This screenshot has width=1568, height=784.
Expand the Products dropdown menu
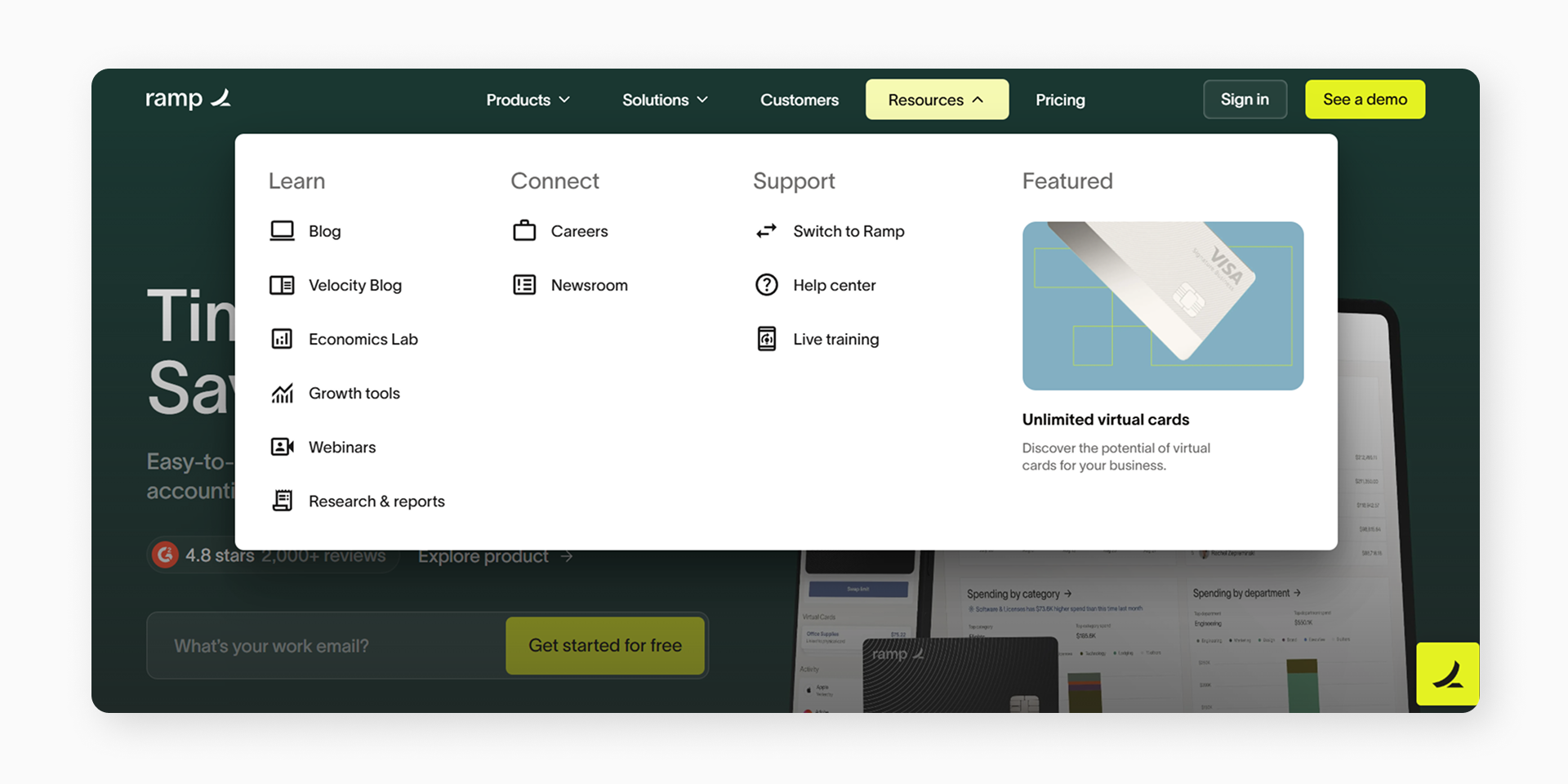pos(528,100)
